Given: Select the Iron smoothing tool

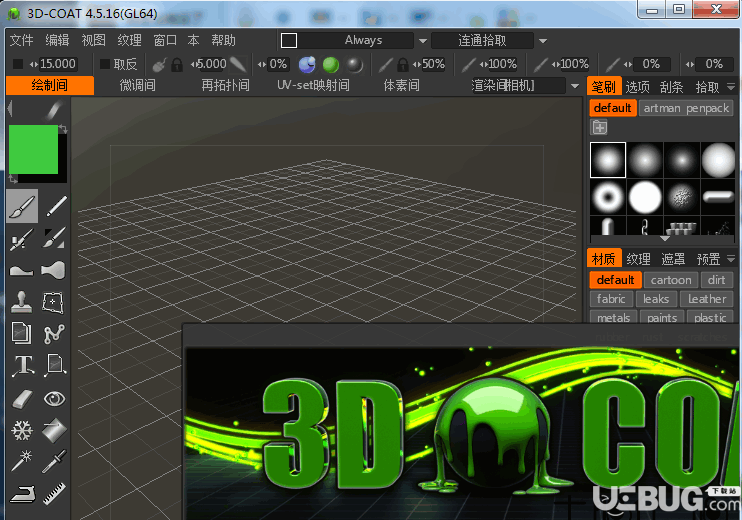Looking at the screenshot, I should click(x=22, y=494).
